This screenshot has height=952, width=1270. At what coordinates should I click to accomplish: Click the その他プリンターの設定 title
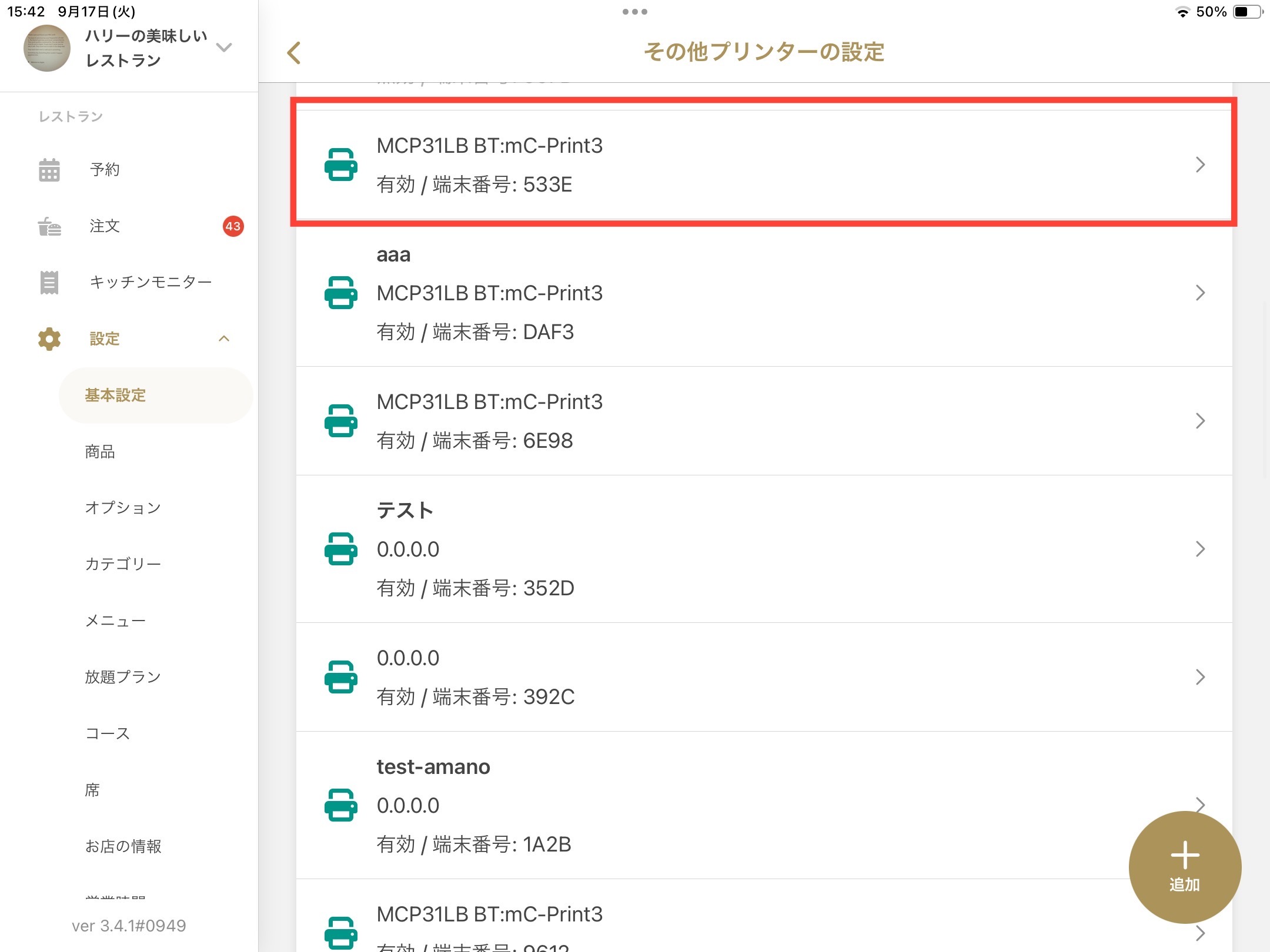[764, 52]
